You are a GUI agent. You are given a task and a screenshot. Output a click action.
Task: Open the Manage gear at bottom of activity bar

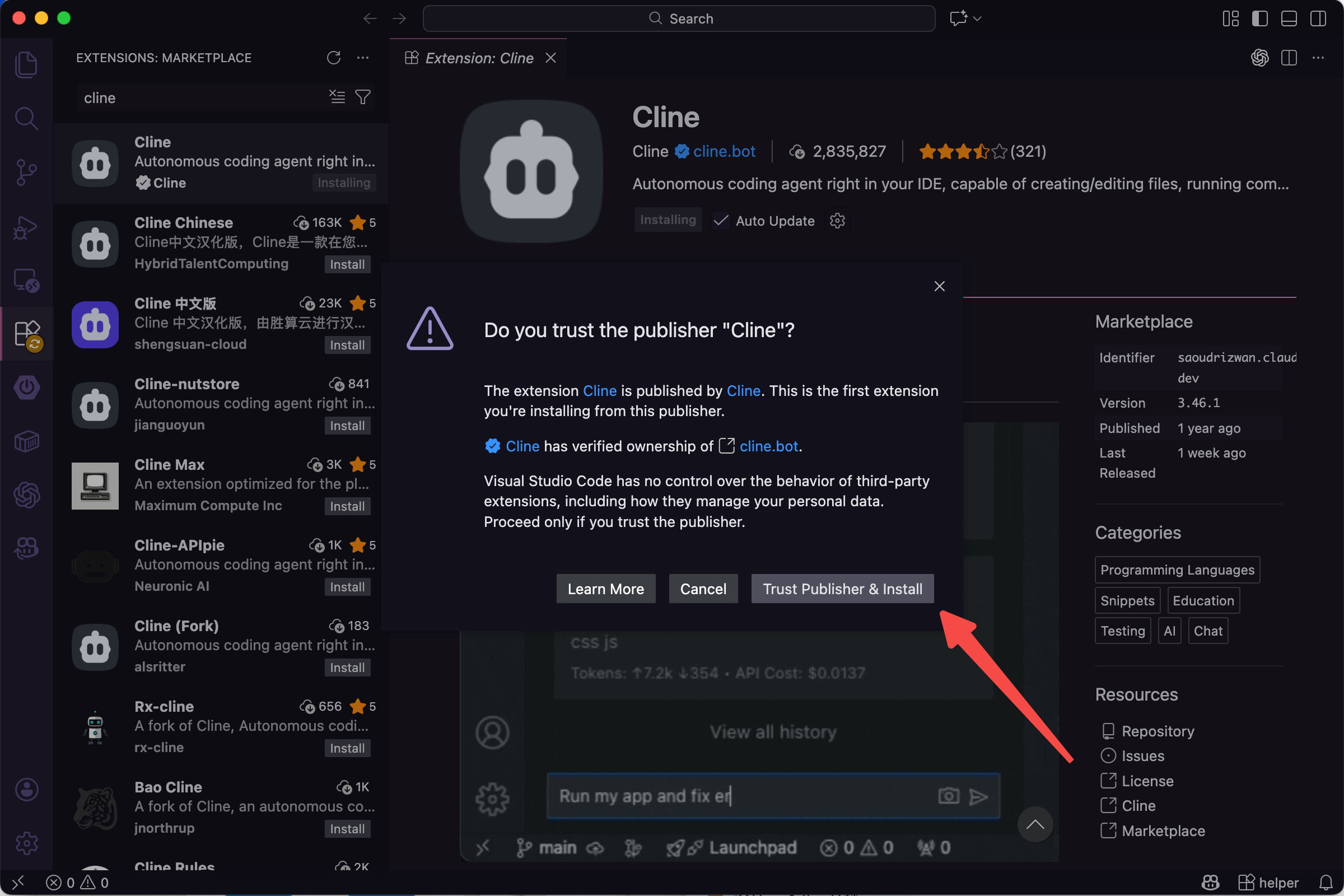pyautogui.click(x=26, y=843)
